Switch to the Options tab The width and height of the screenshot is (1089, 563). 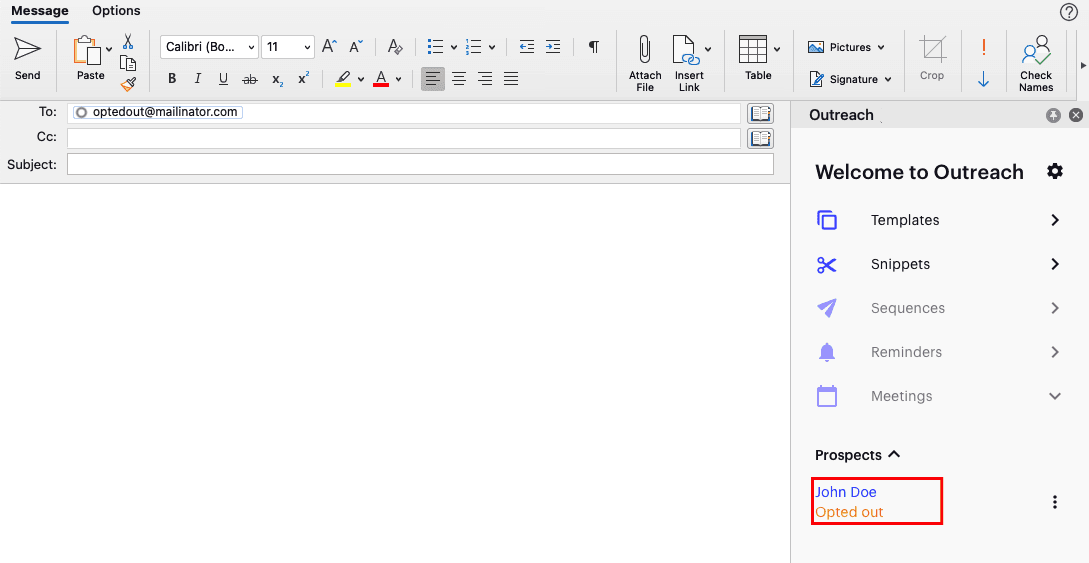[116, 11]
